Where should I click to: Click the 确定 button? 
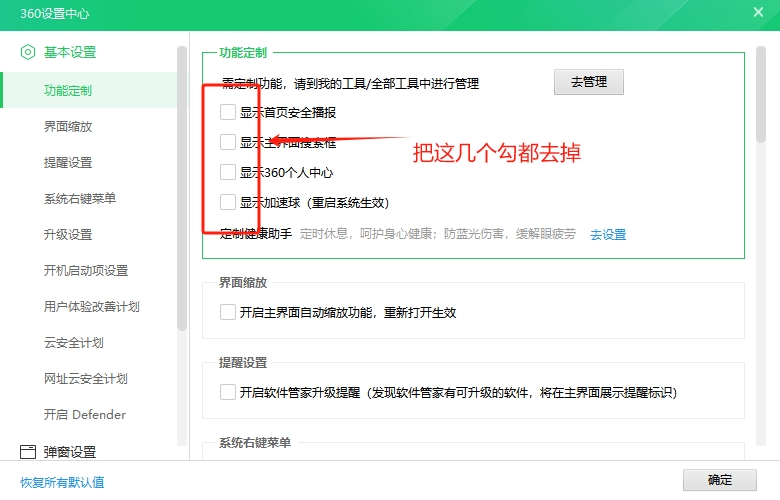click(720, 480)
